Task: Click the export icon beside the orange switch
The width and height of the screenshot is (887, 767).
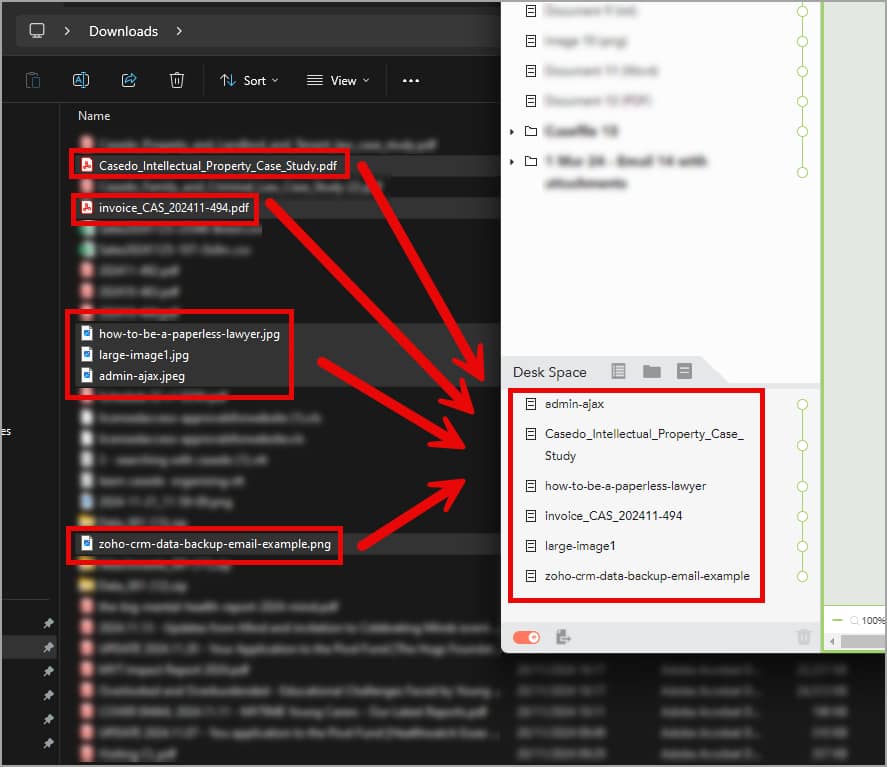Action: click(x=563, y=637)
